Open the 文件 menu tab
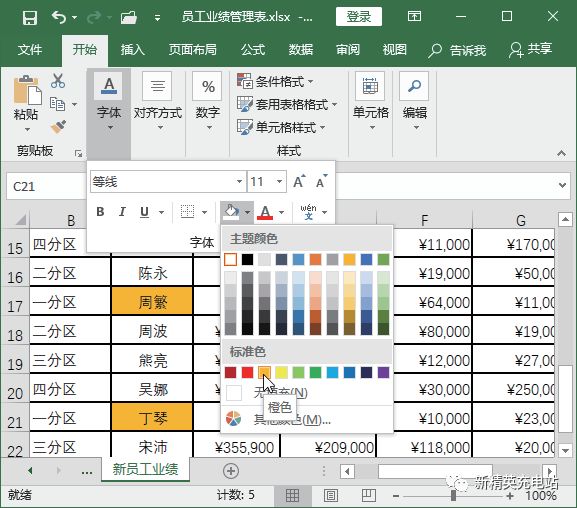The image size is (577, 508). (30, 49)
